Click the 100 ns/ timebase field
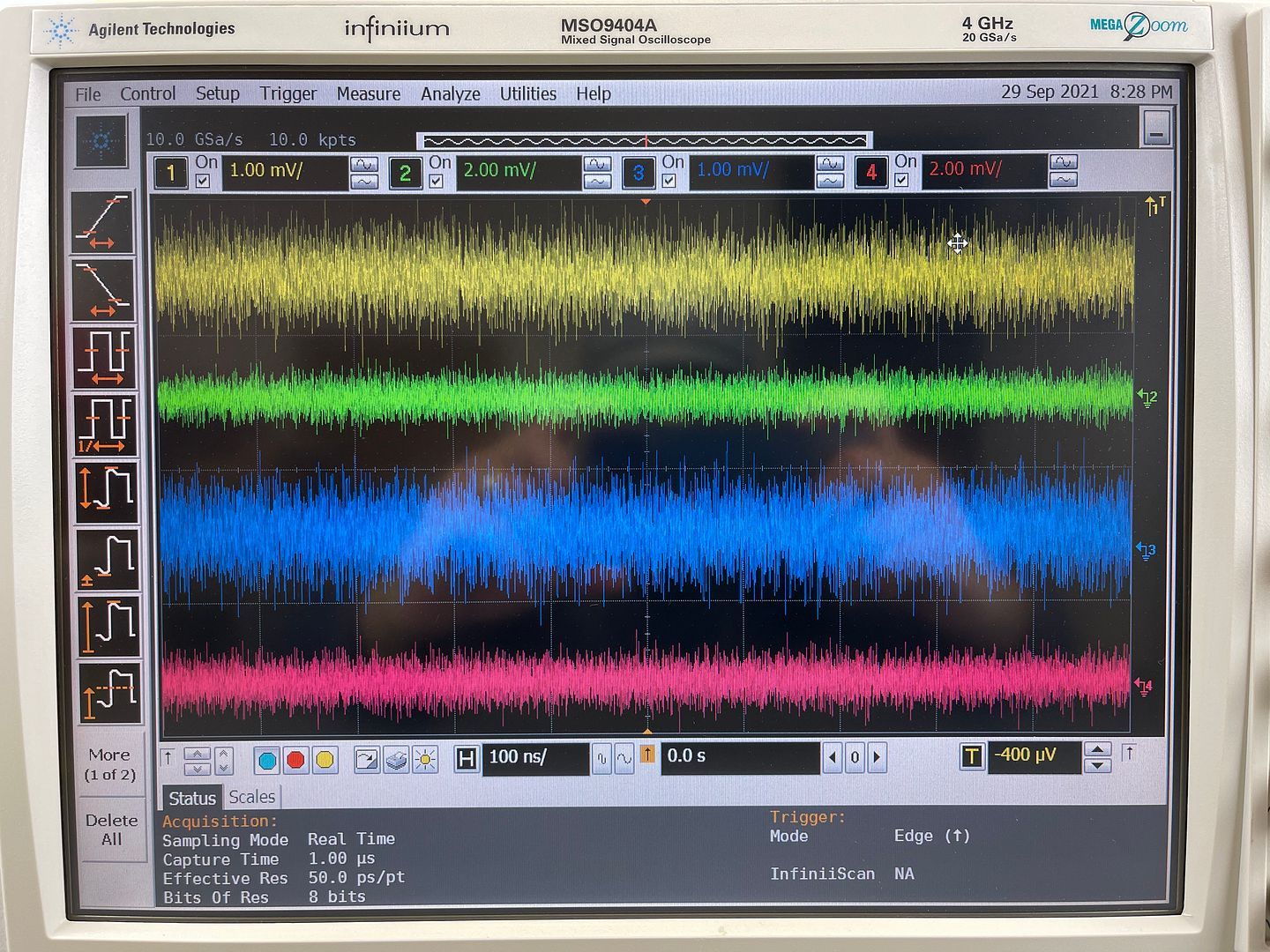The image size is (1270, 952). (x=534, y=757)
